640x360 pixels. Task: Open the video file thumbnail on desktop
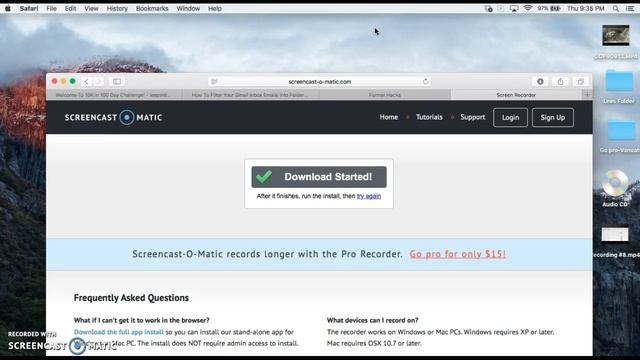(x=616, y=36)
